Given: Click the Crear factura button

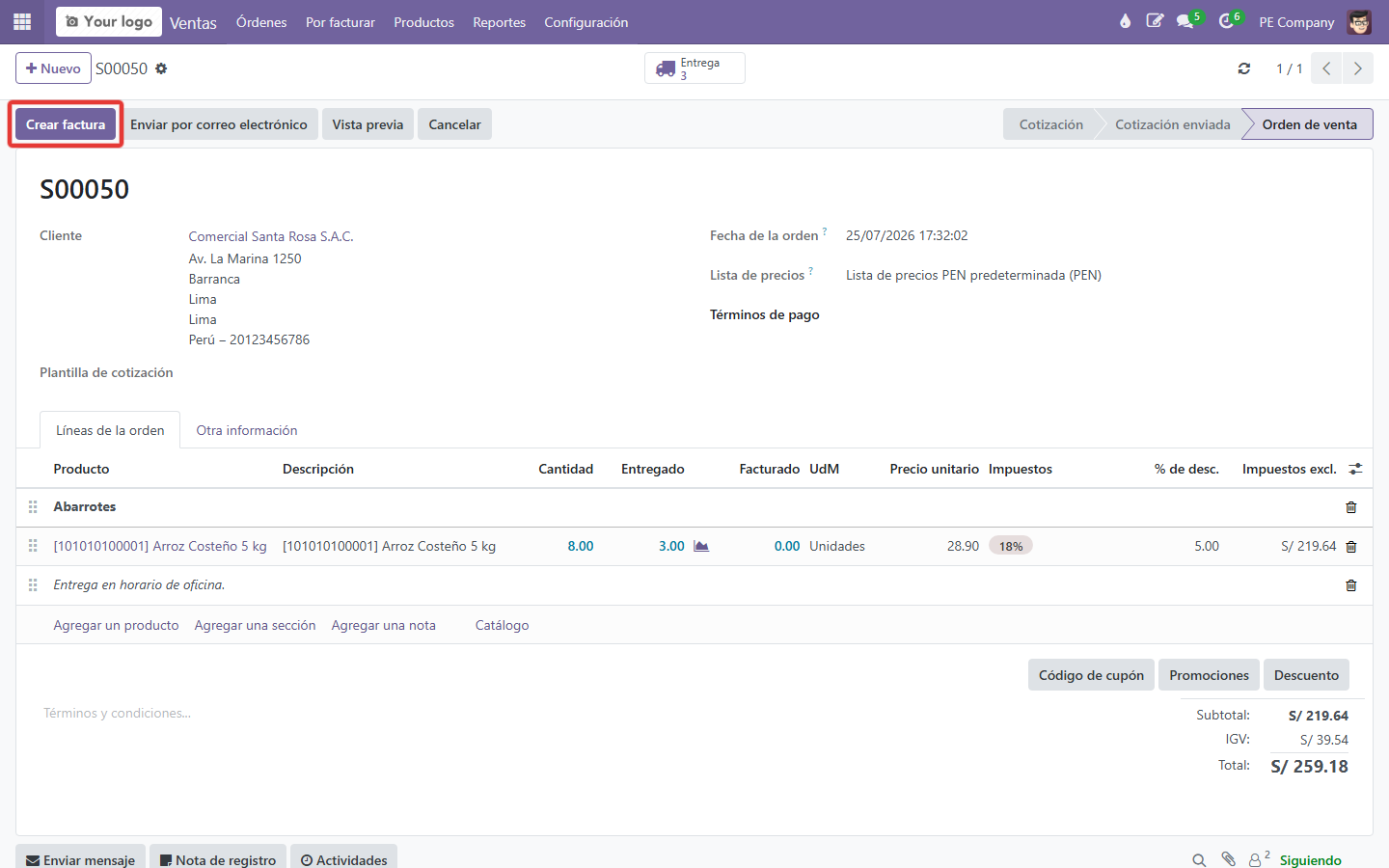Looking at the screenshot, I should pos(66,124).
